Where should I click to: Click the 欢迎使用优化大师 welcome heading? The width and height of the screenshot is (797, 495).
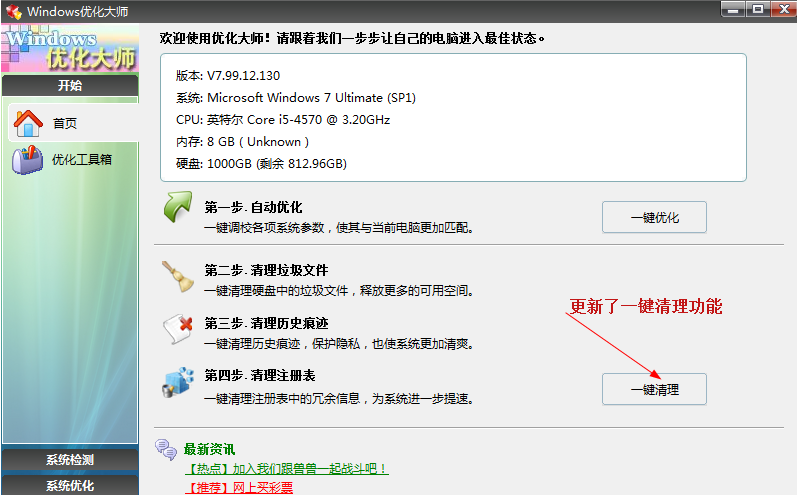[x=352, y=38]
